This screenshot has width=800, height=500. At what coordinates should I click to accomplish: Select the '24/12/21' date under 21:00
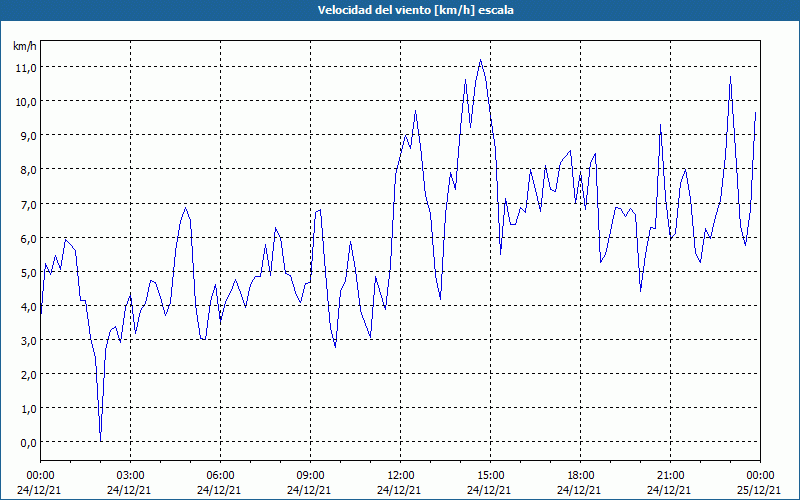669,490
